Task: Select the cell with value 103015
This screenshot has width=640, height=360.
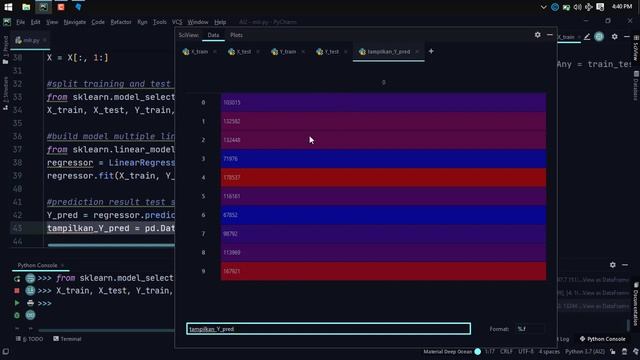Action: coord(383,102)
